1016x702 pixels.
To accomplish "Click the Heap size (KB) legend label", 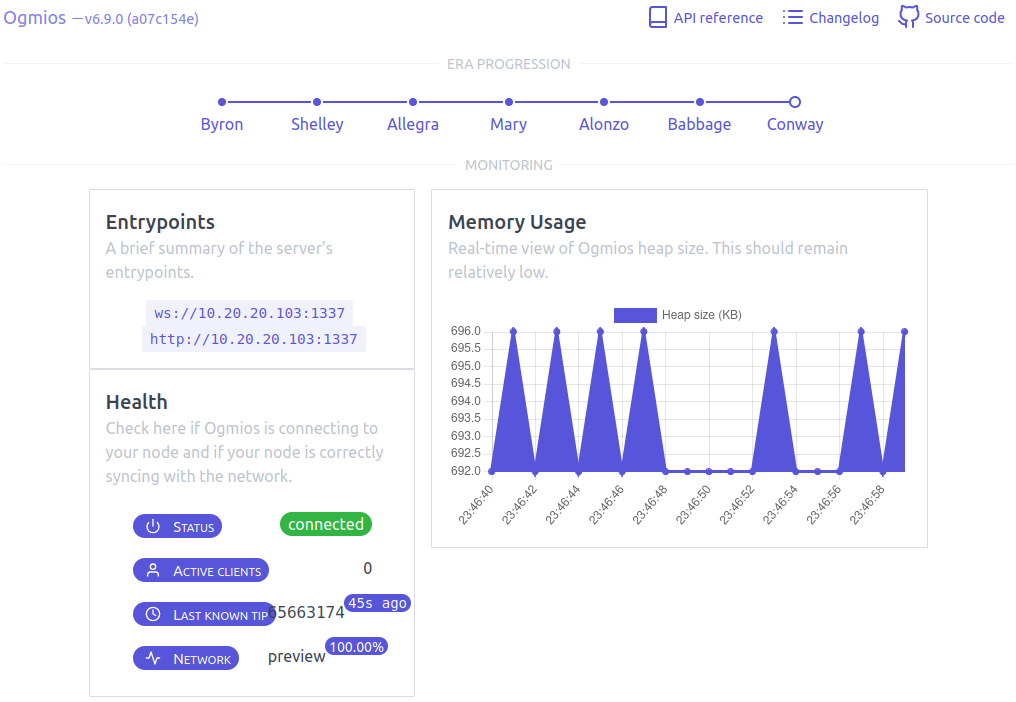I will (x=702, y=315).
